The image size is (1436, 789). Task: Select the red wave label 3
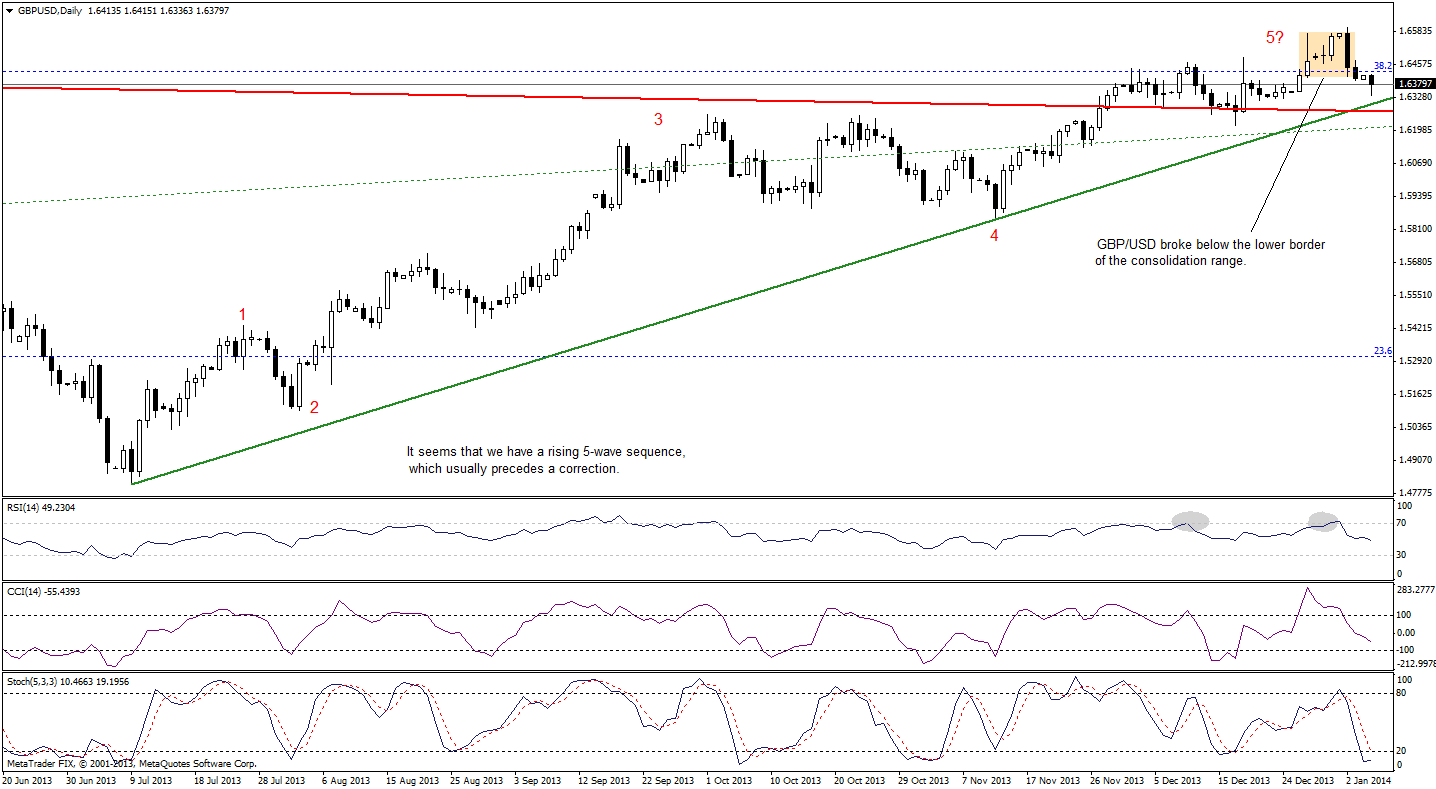(x=658, y=119)
